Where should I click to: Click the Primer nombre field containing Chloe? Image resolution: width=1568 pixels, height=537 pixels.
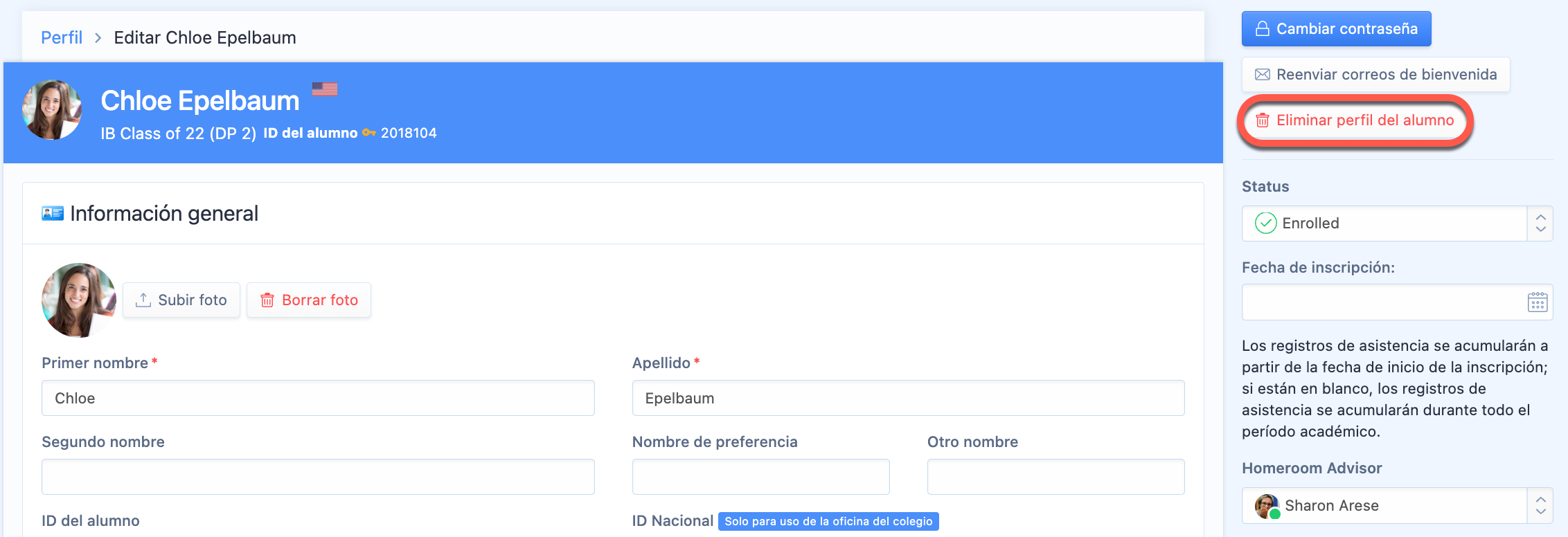[318, 399]
